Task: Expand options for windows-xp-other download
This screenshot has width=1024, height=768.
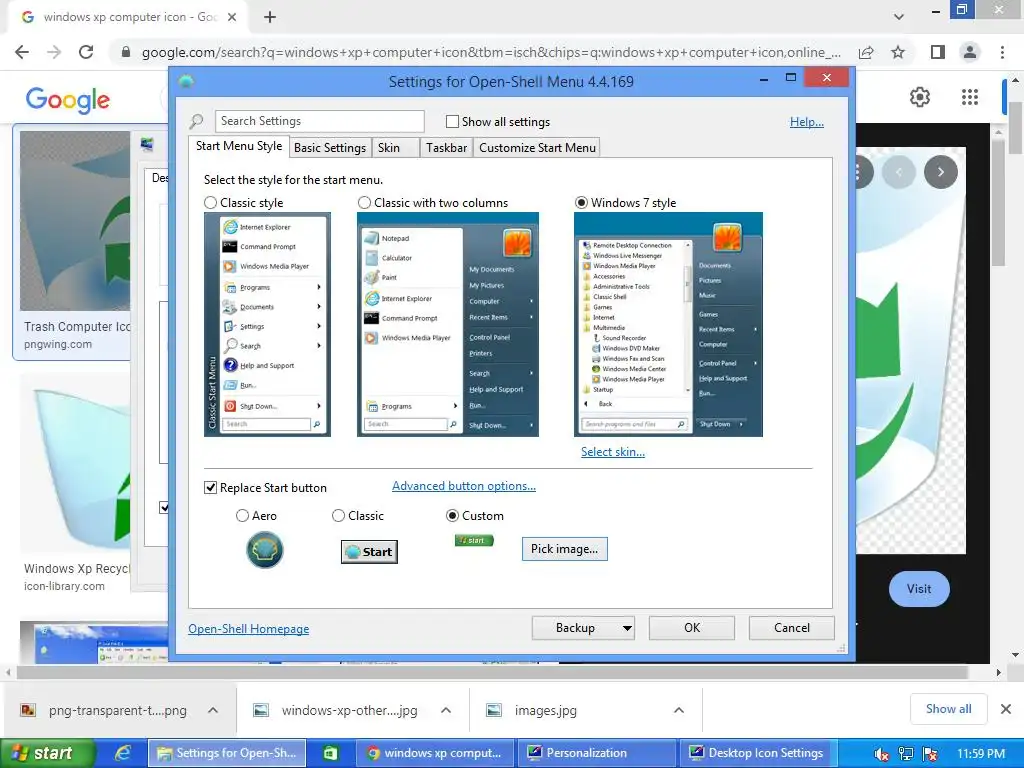Action: pyautogui.click(x=446, y=710)
